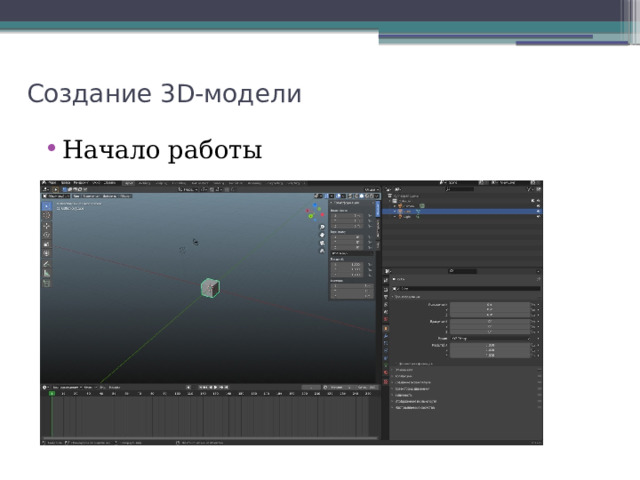This screenshot has width=640, height=480.
Task: Open Object Mode dropdown in viewport header
Action: point(56,196)
